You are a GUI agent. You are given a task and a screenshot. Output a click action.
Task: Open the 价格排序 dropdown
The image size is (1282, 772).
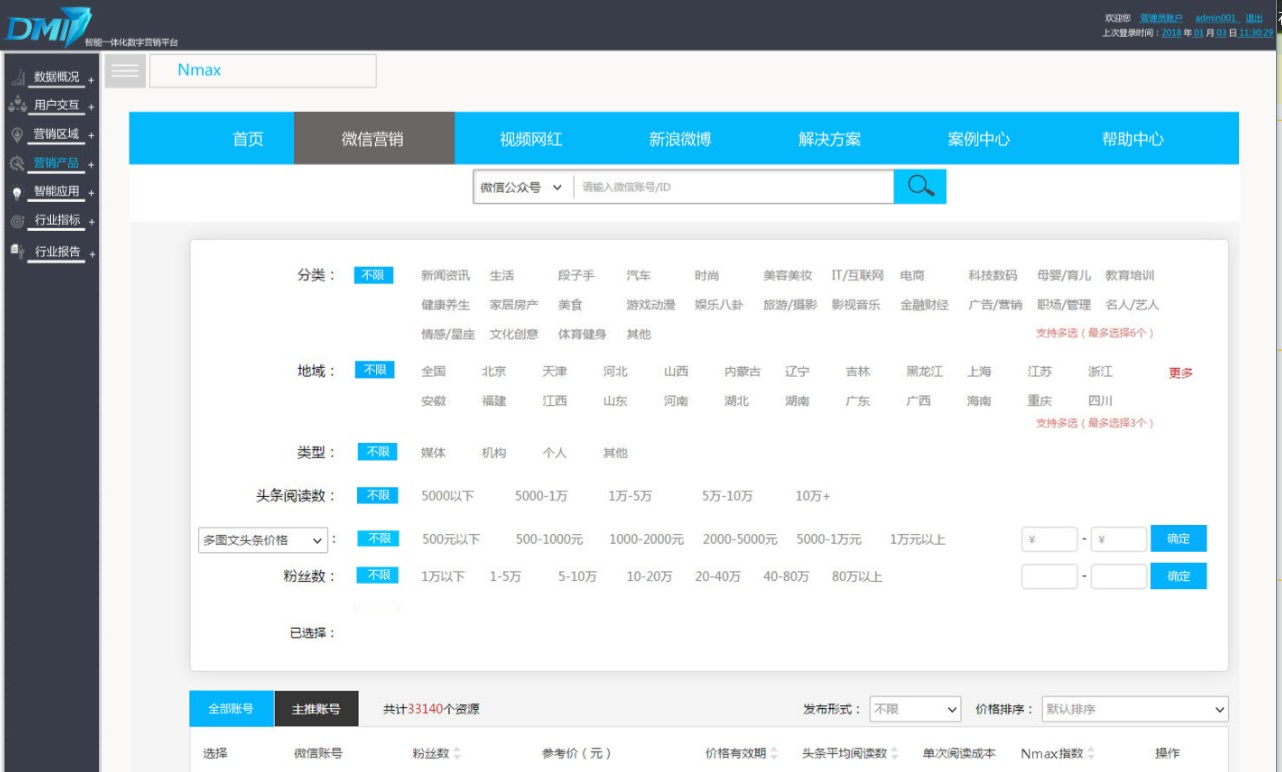[x=1135, y=709]
